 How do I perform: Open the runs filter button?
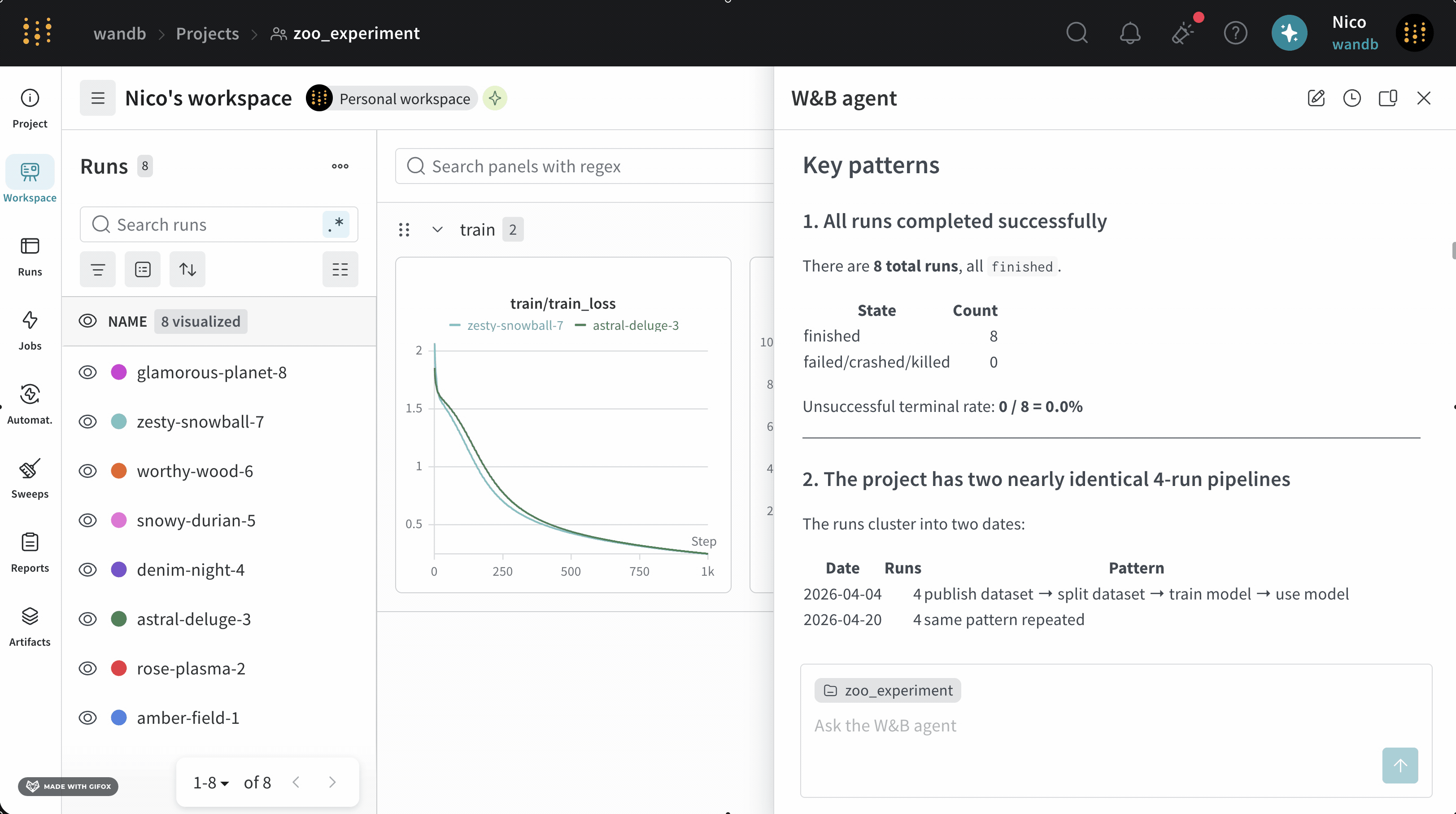pos(98,269)
